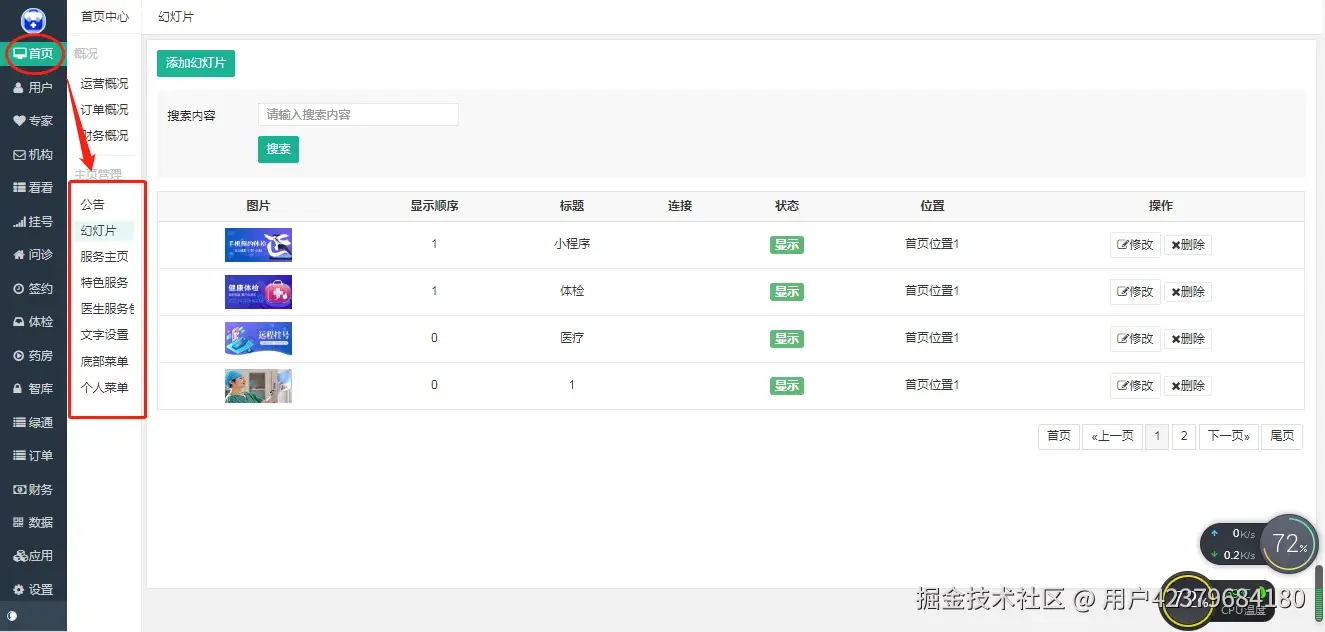Edit the 医疗 slide with 修改
Image resolution: width=1325 pixels, height=632 pixels.
pyautogui.click(x=1135, y=339)
